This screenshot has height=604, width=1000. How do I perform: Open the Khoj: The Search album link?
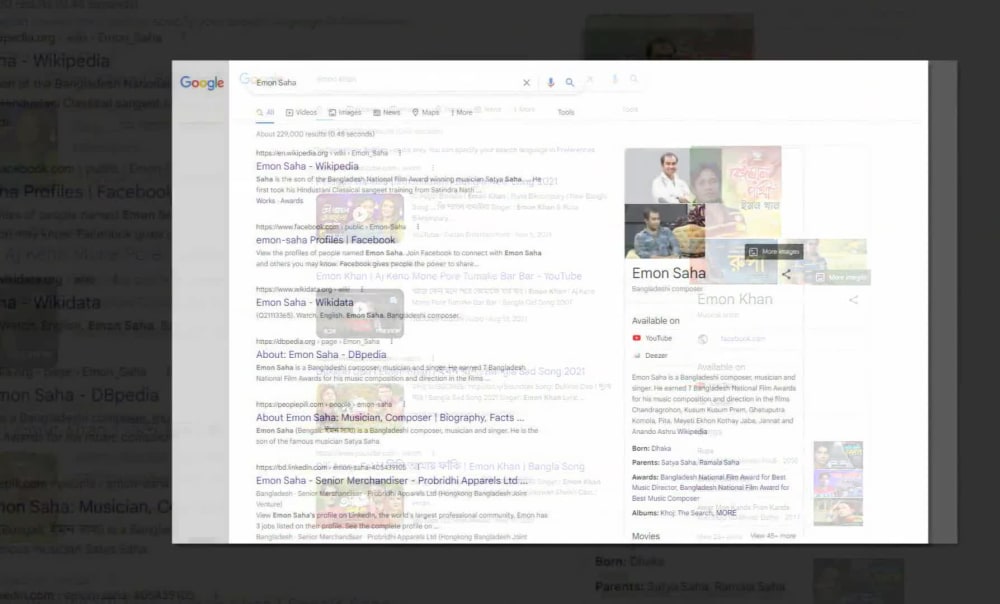(x=686, y=513)
